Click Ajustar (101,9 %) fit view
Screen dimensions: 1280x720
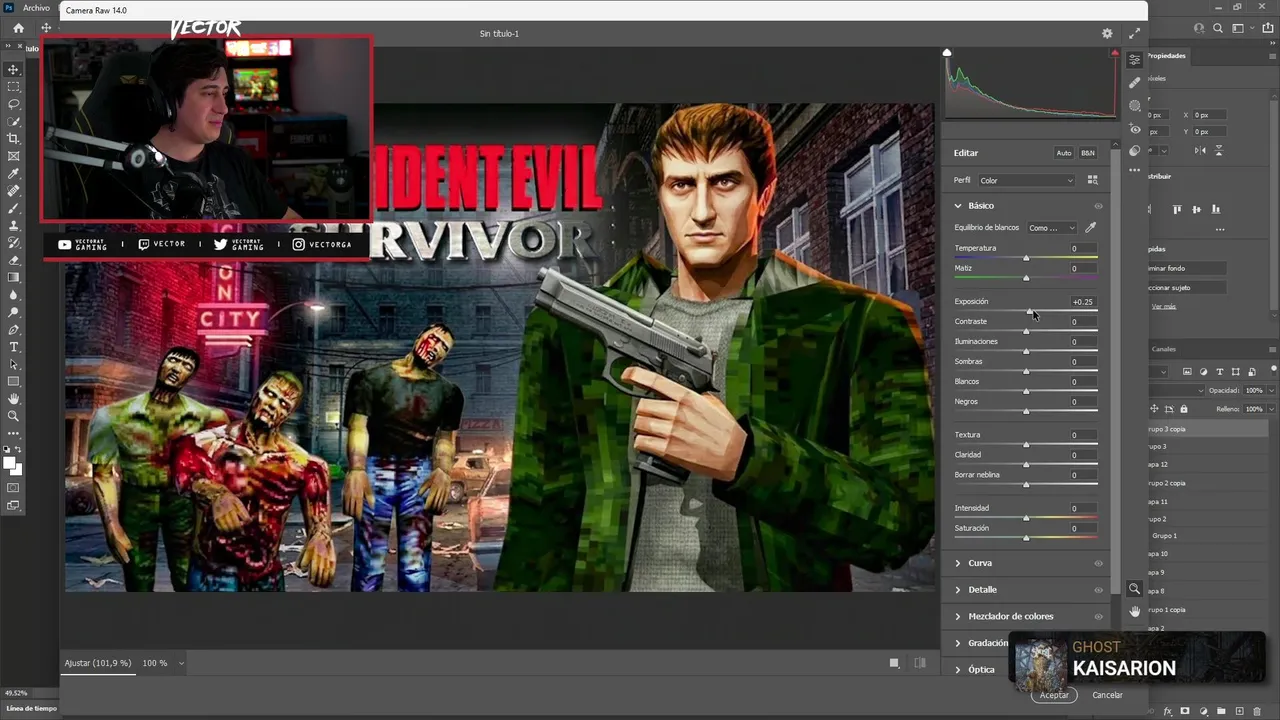click(98, 663)
